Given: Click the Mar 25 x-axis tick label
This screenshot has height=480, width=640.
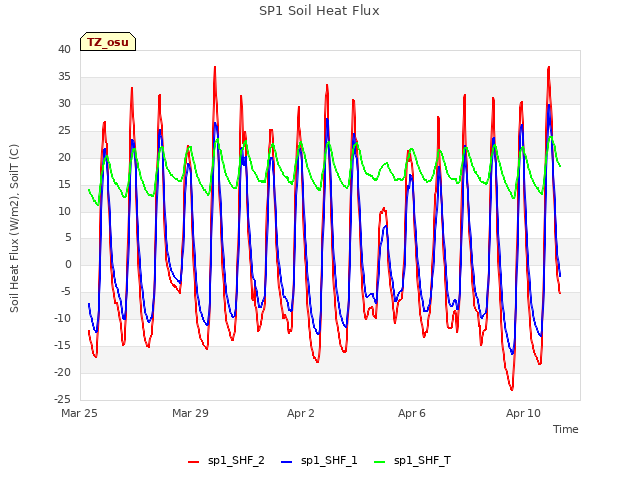Looking at the screenshot, I should point(79,413).
